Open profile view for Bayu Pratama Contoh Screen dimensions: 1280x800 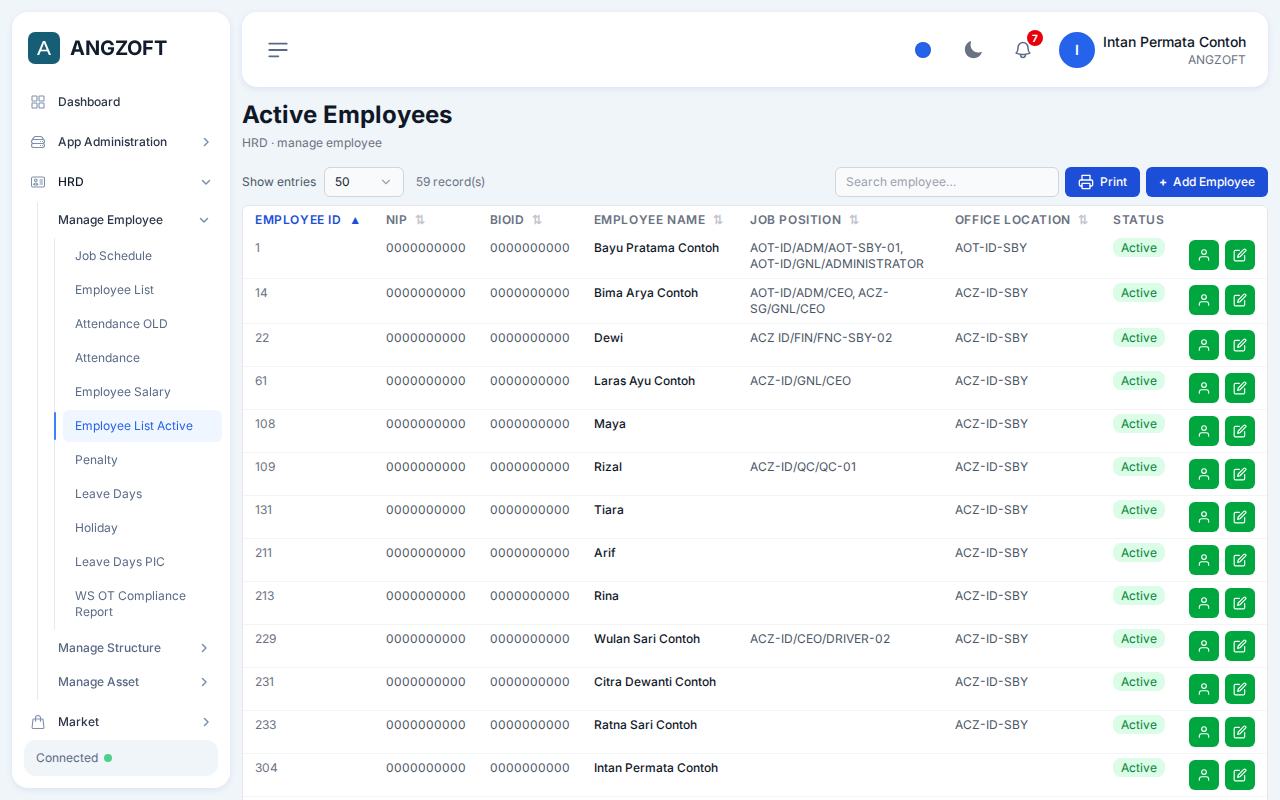pyautogui.click(x=1204, y=255)
